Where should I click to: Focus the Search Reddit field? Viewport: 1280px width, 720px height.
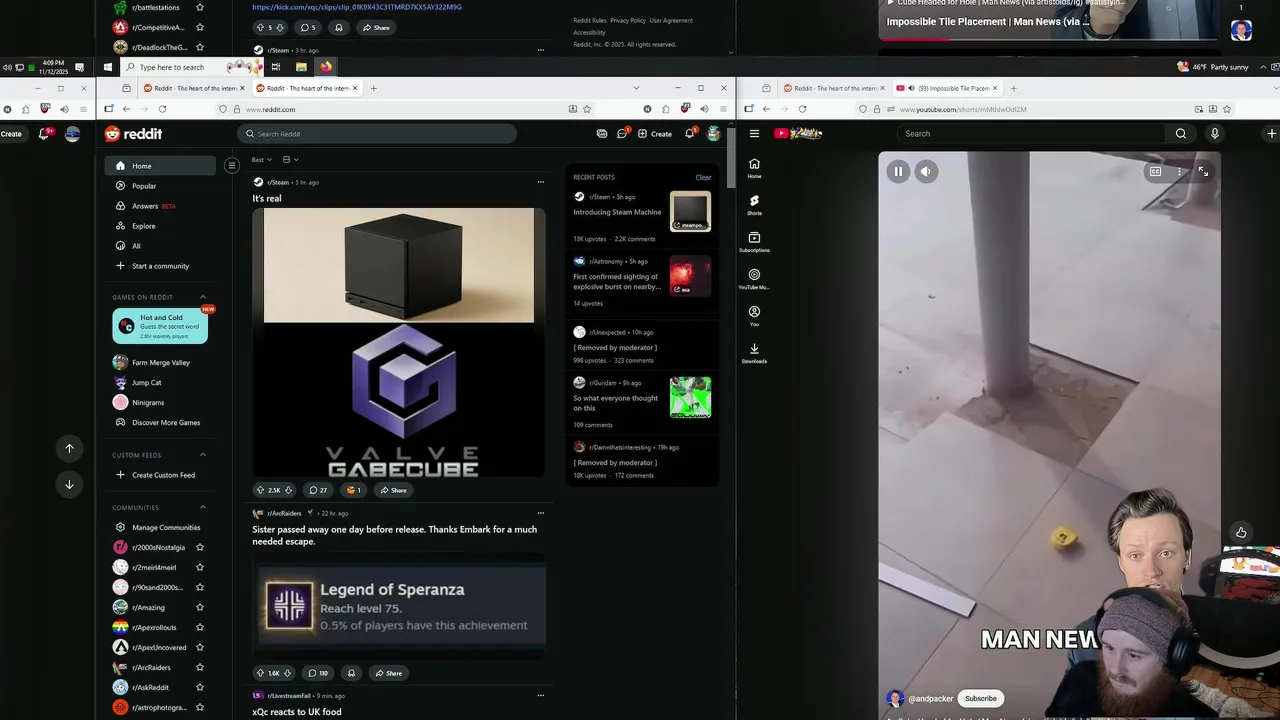pyautogui.click(x=378, y=134)
